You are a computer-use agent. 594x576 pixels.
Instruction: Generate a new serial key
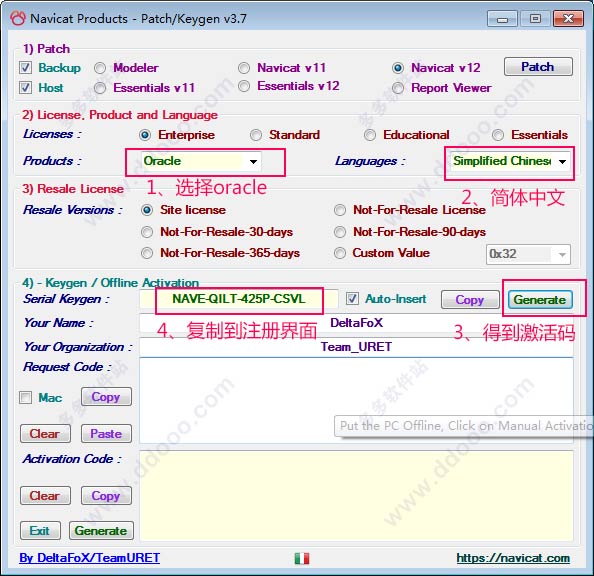[x=540, y=300]
